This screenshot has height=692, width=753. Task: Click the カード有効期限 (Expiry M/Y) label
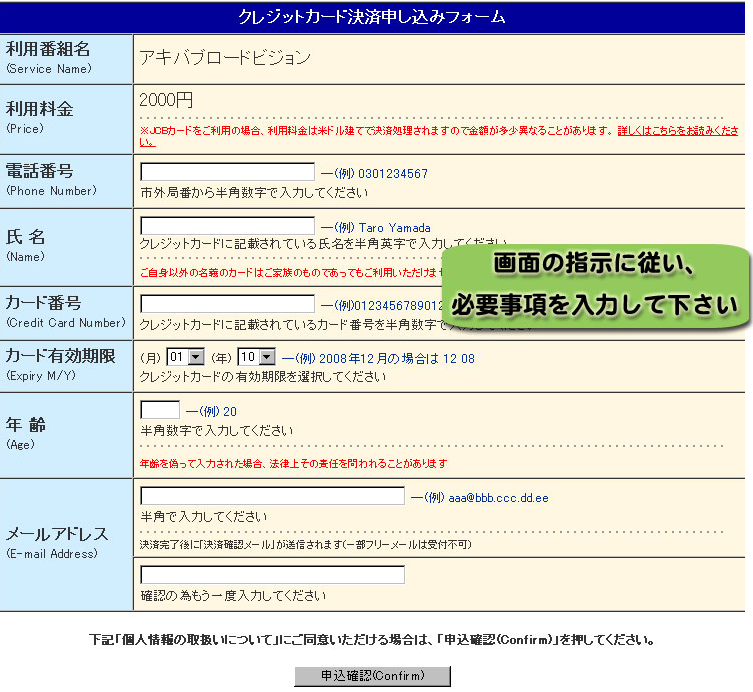pos(59,356)
